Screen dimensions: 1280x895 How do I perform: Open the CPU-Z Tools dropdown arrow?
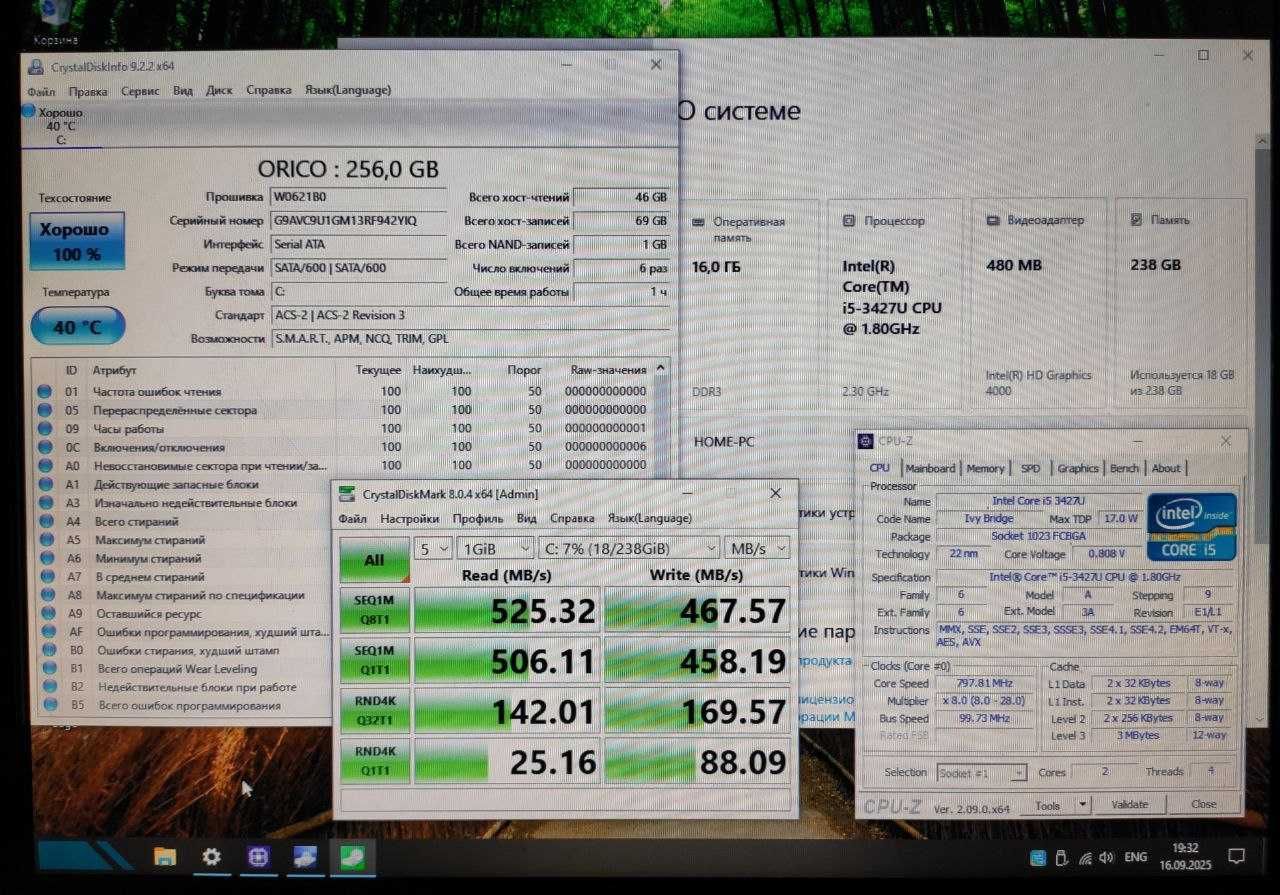pos(1083,804)
